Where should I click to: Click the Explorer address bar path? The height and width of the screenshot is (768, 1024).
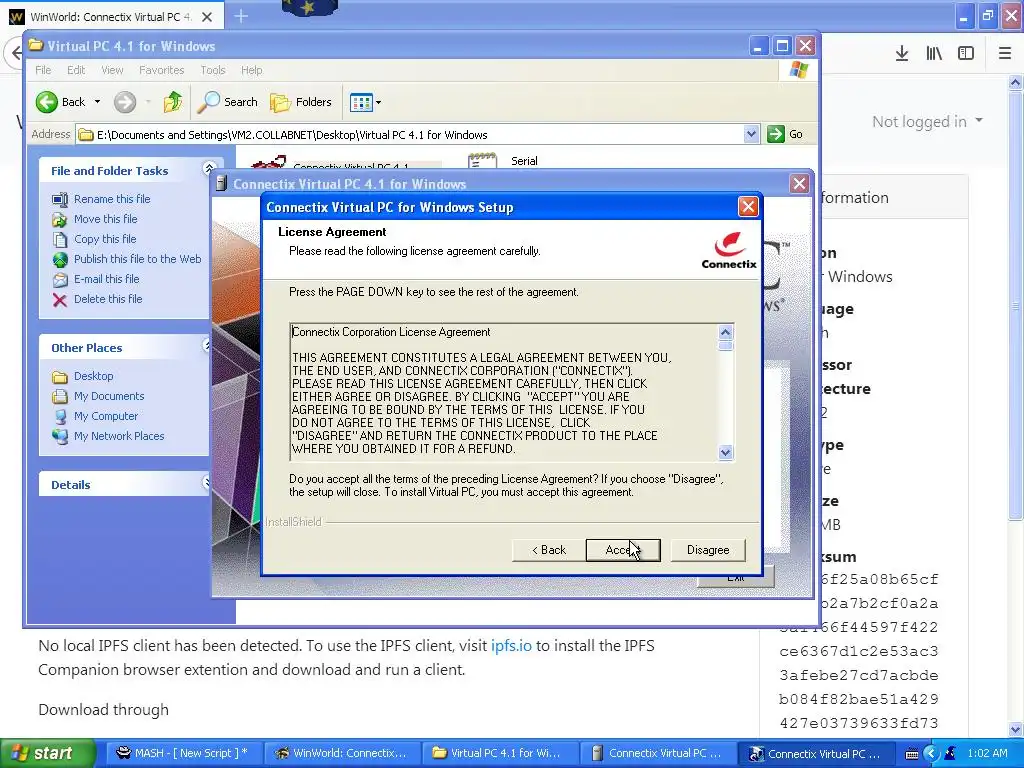click(x=292, y=135)
